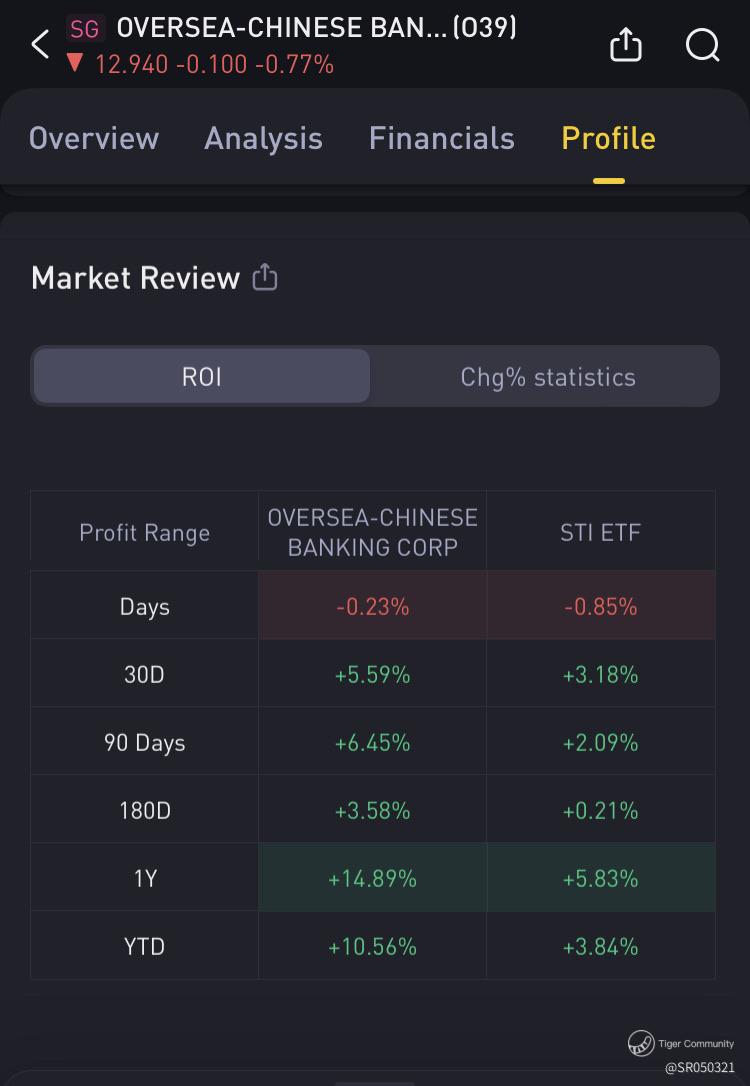
Task: Switch to the Financials tab
Action: (x=441, y=138)
